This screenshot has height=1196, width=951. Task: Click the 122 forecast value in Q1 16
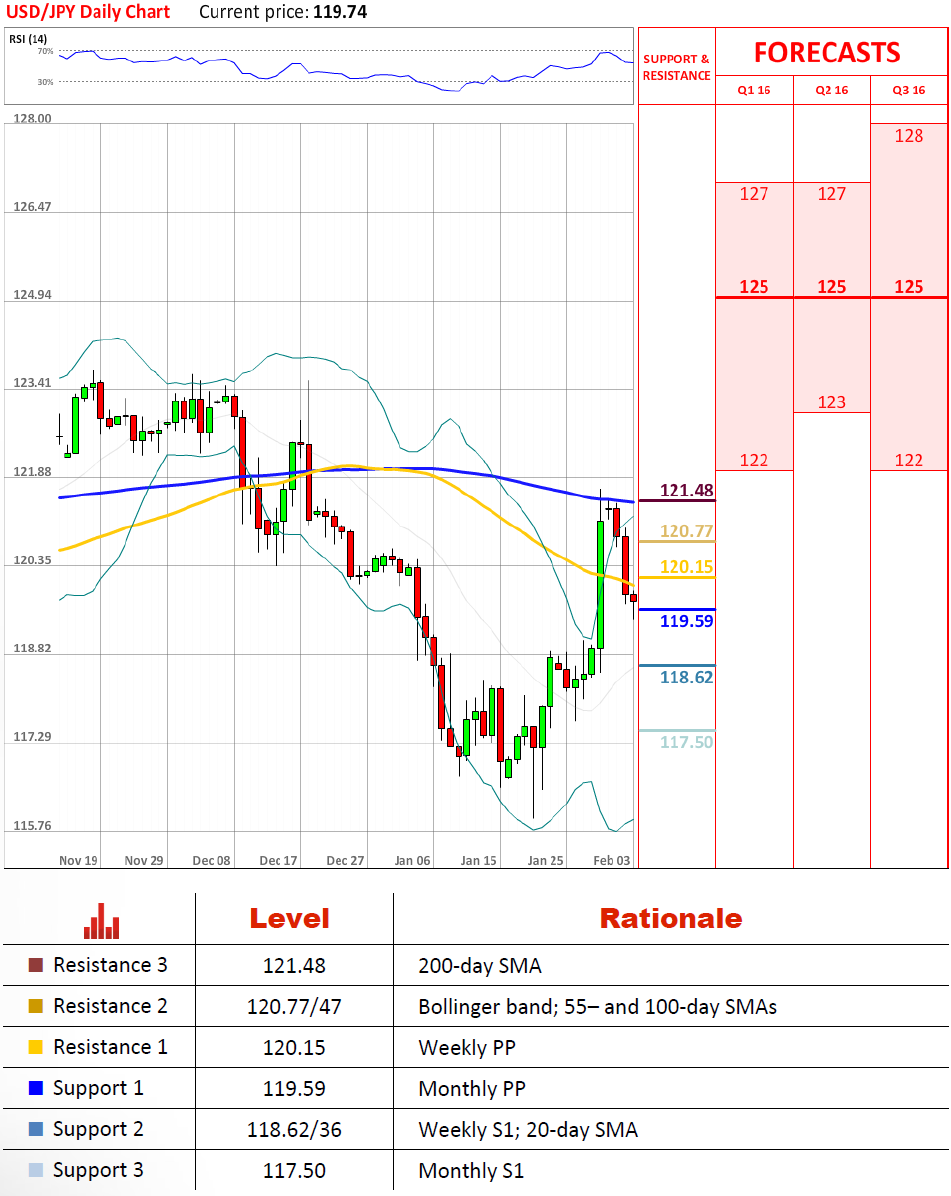(753, 460)
